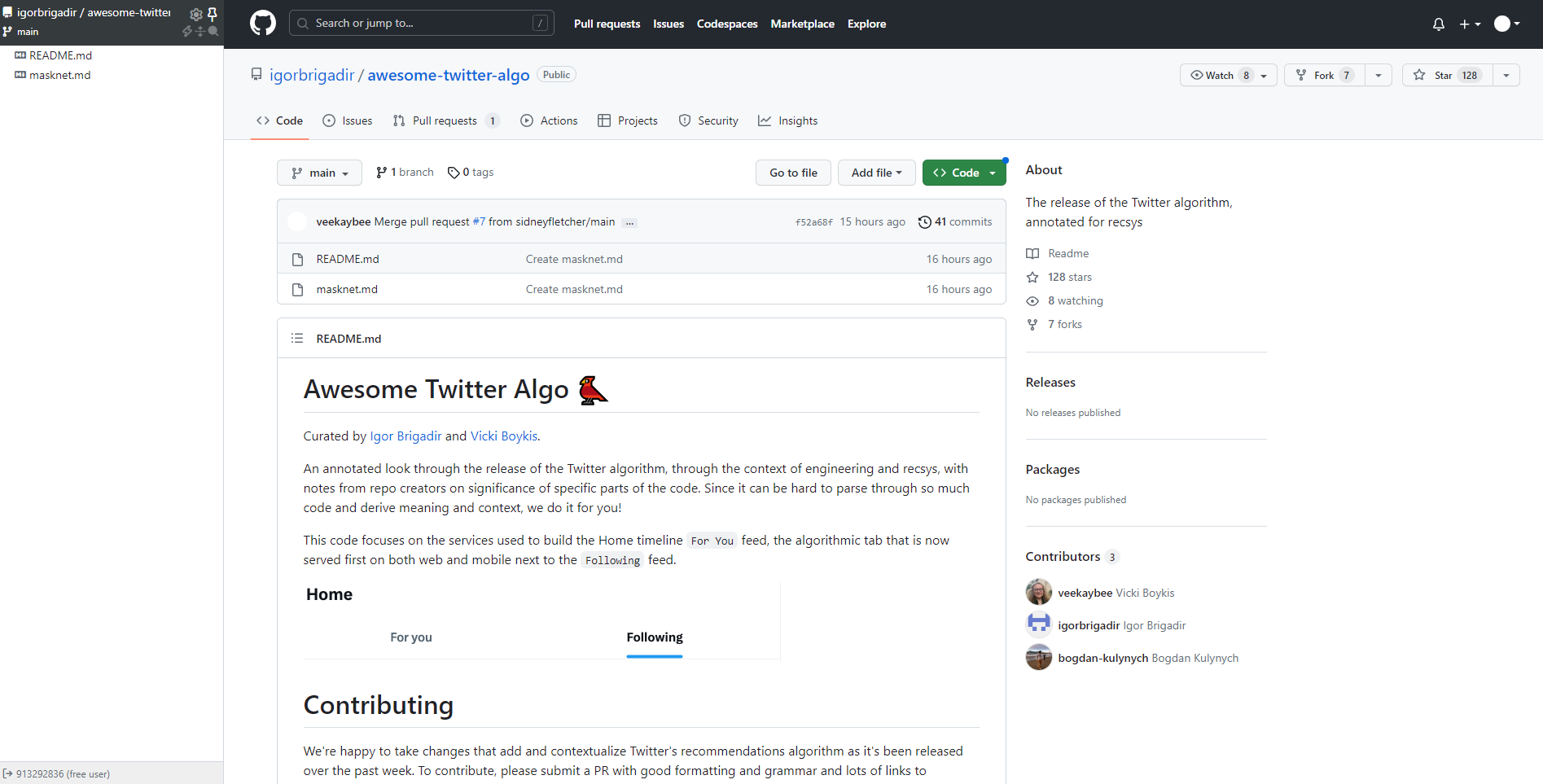Click the move arrows icon in sidebar
The height and width of the screenshot is (784, 1543).
click(x=200, y=31)
